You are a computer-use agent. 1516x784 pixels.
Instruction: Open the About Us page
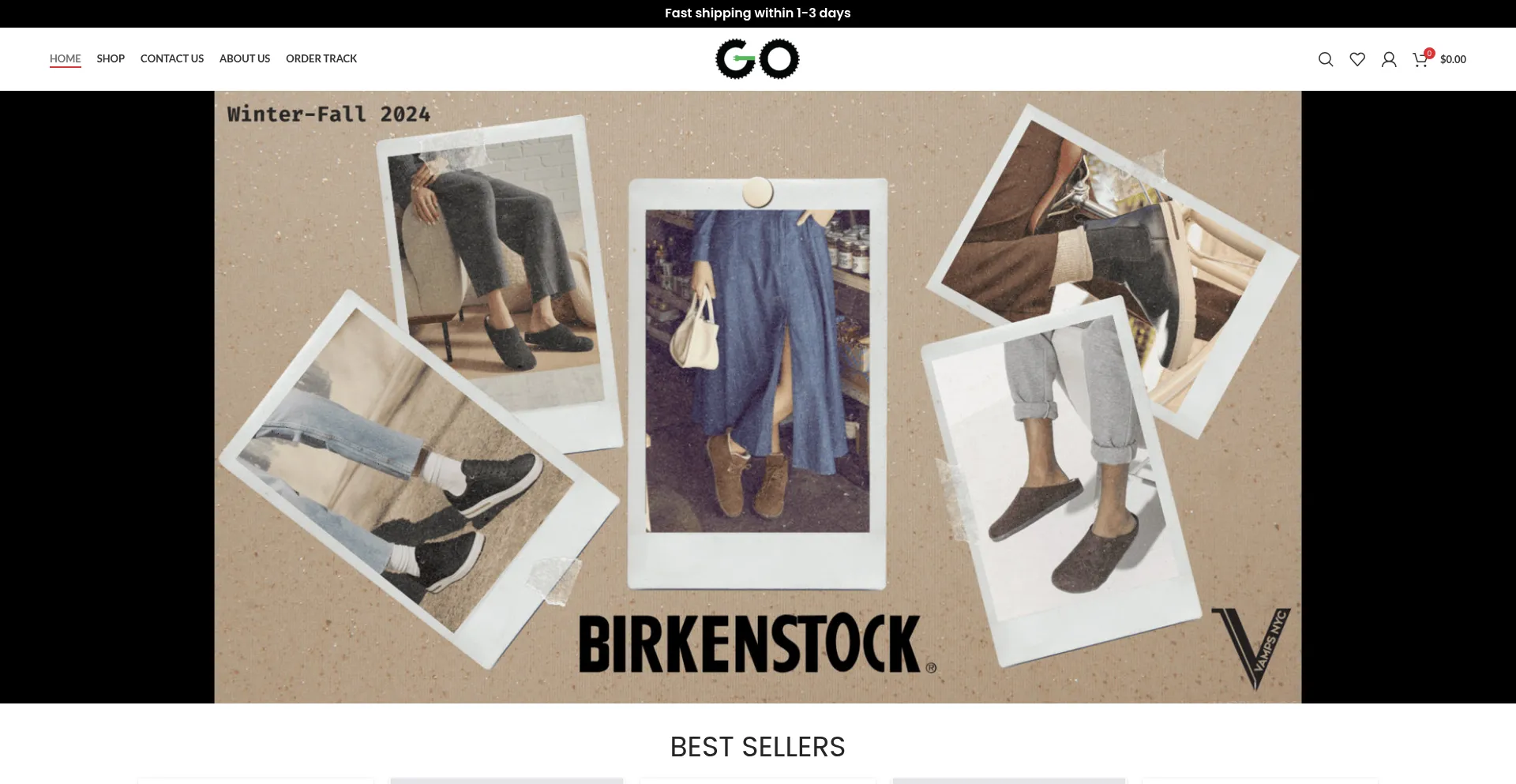pos(245,58)
